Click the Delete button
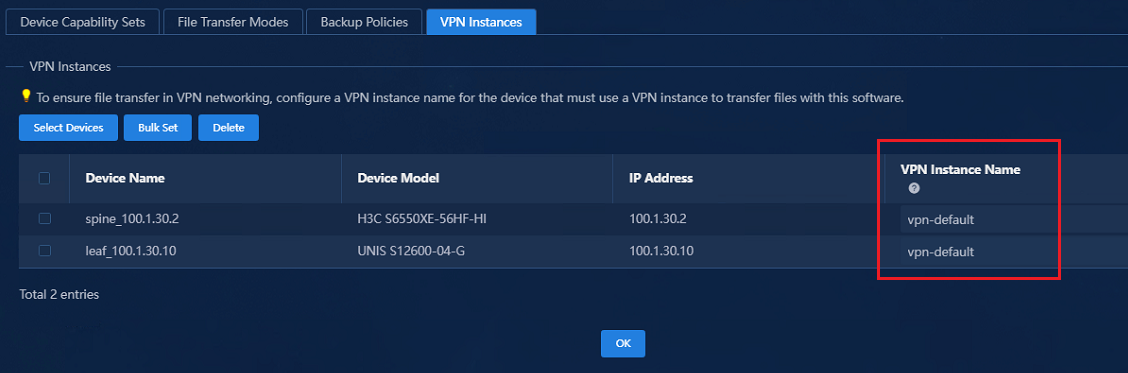This screenshot has height=373, width=1128. coord(228,127)
